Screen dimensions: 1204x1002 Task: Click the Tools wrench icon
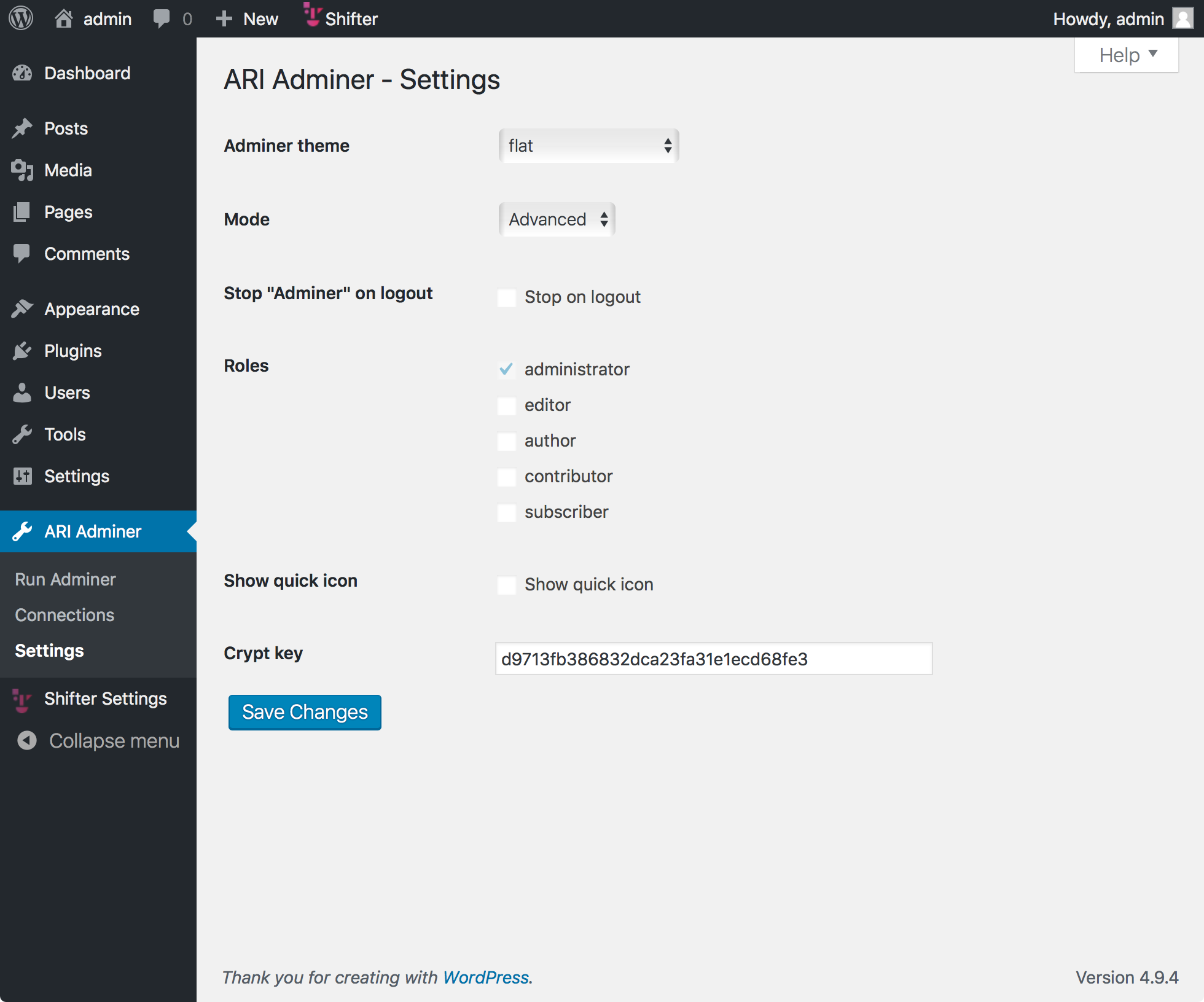point(22,434)
